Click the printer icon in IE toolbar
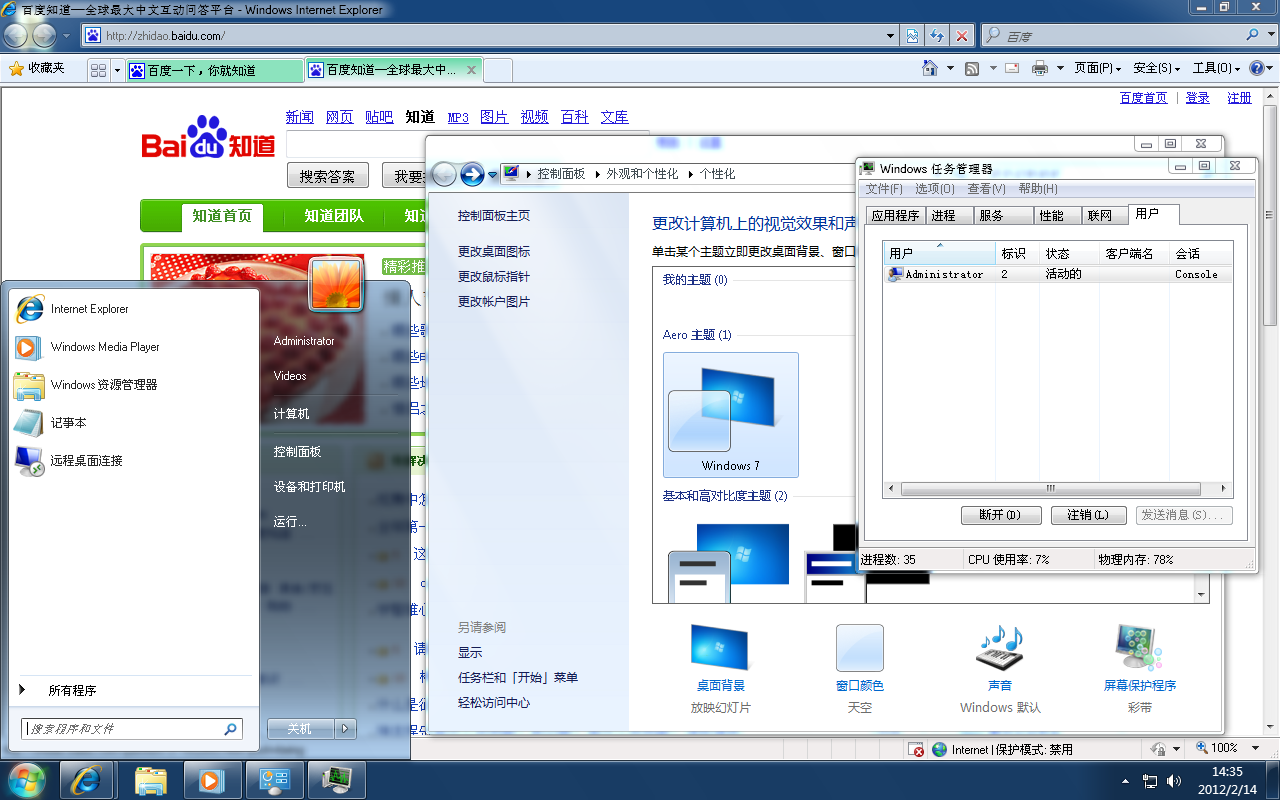This screenshot has height=800, width=1280. click(1040, 68)
